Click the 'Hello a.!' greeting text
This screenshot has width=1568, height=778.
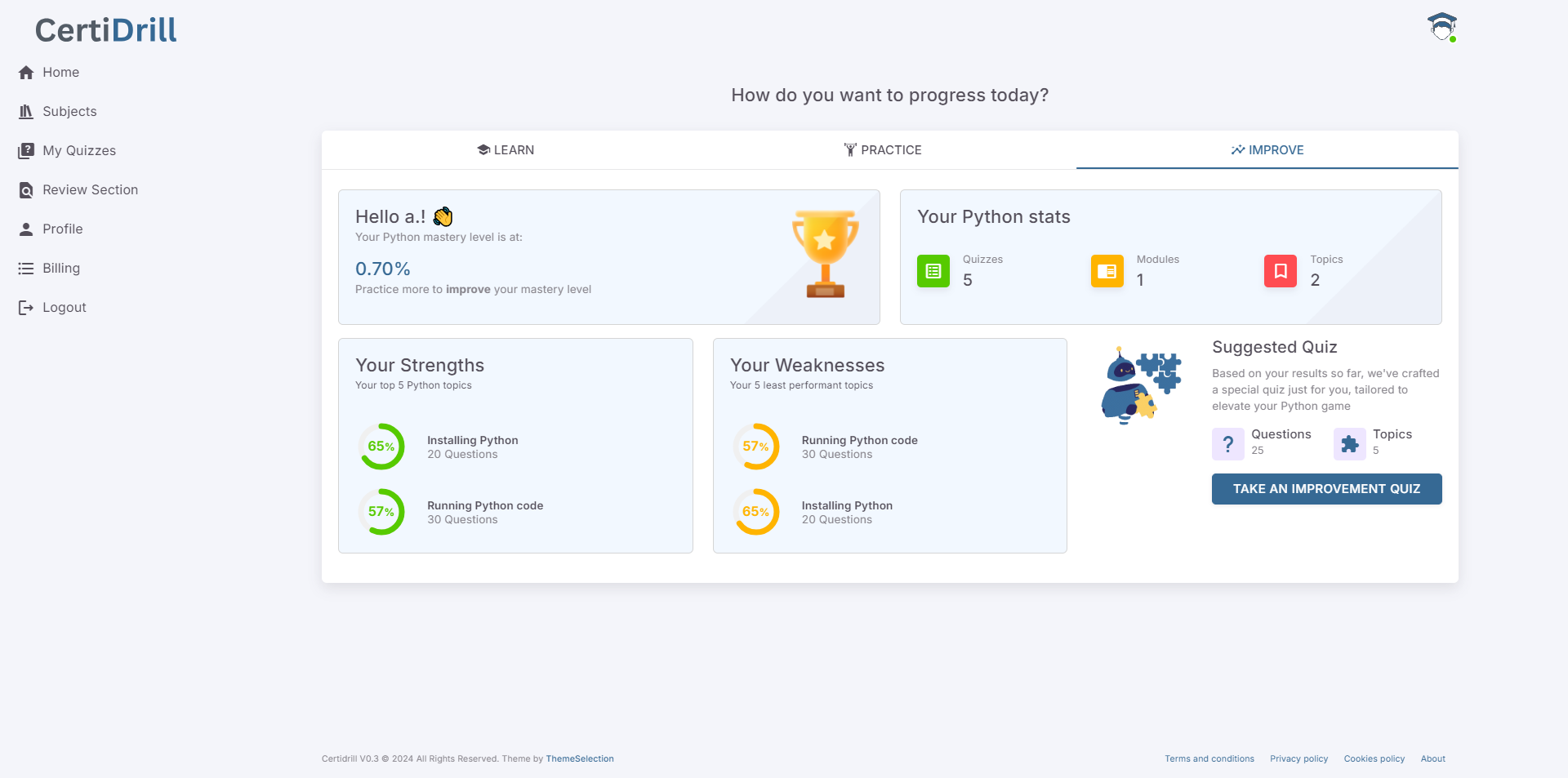pos(390,216)
